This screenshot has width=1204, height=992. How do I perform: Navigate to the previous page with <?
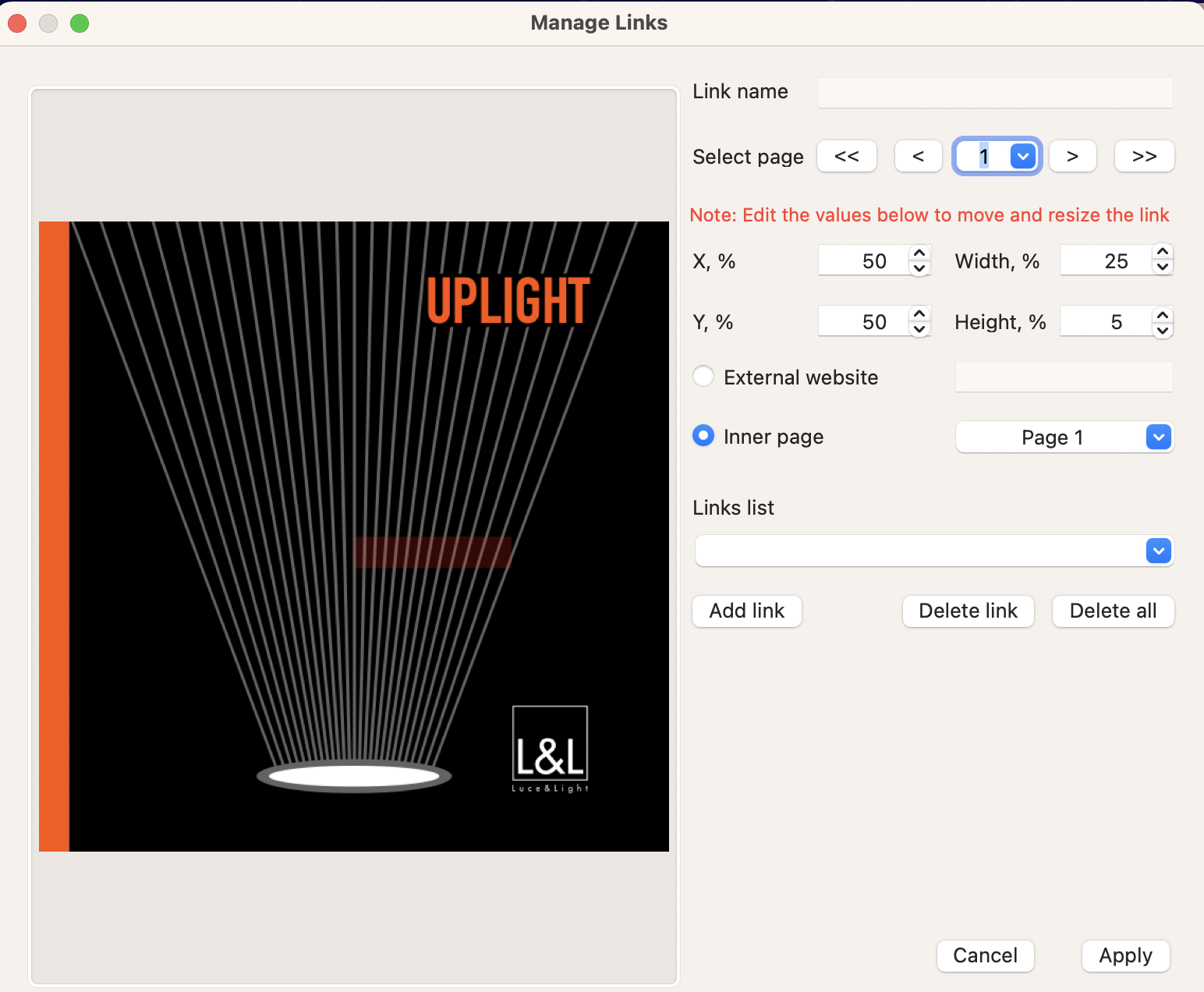918,156
